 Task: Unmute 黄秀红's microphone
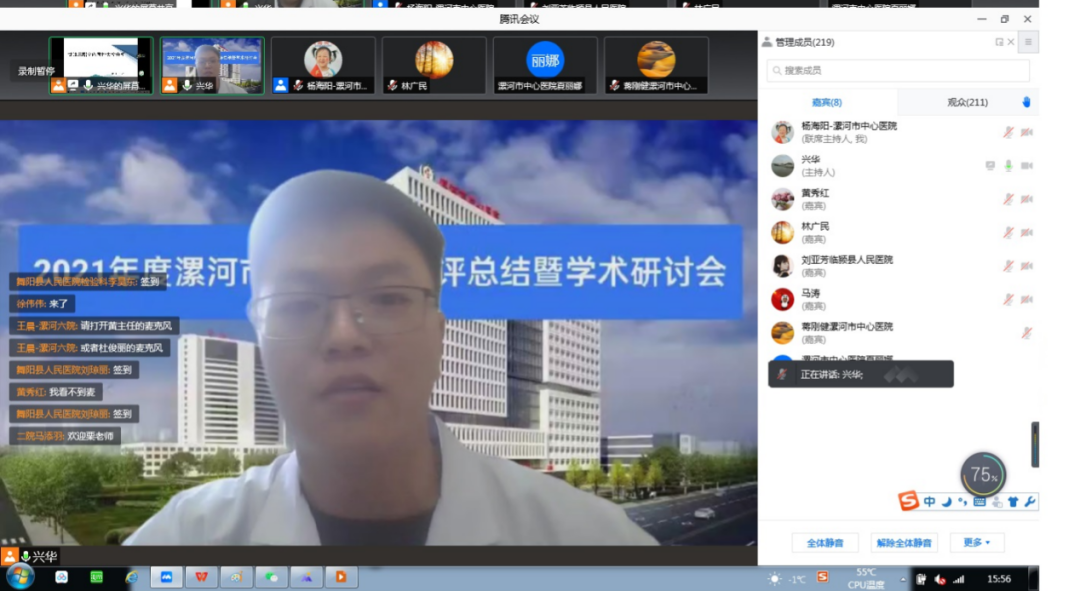click(1008, 199)
